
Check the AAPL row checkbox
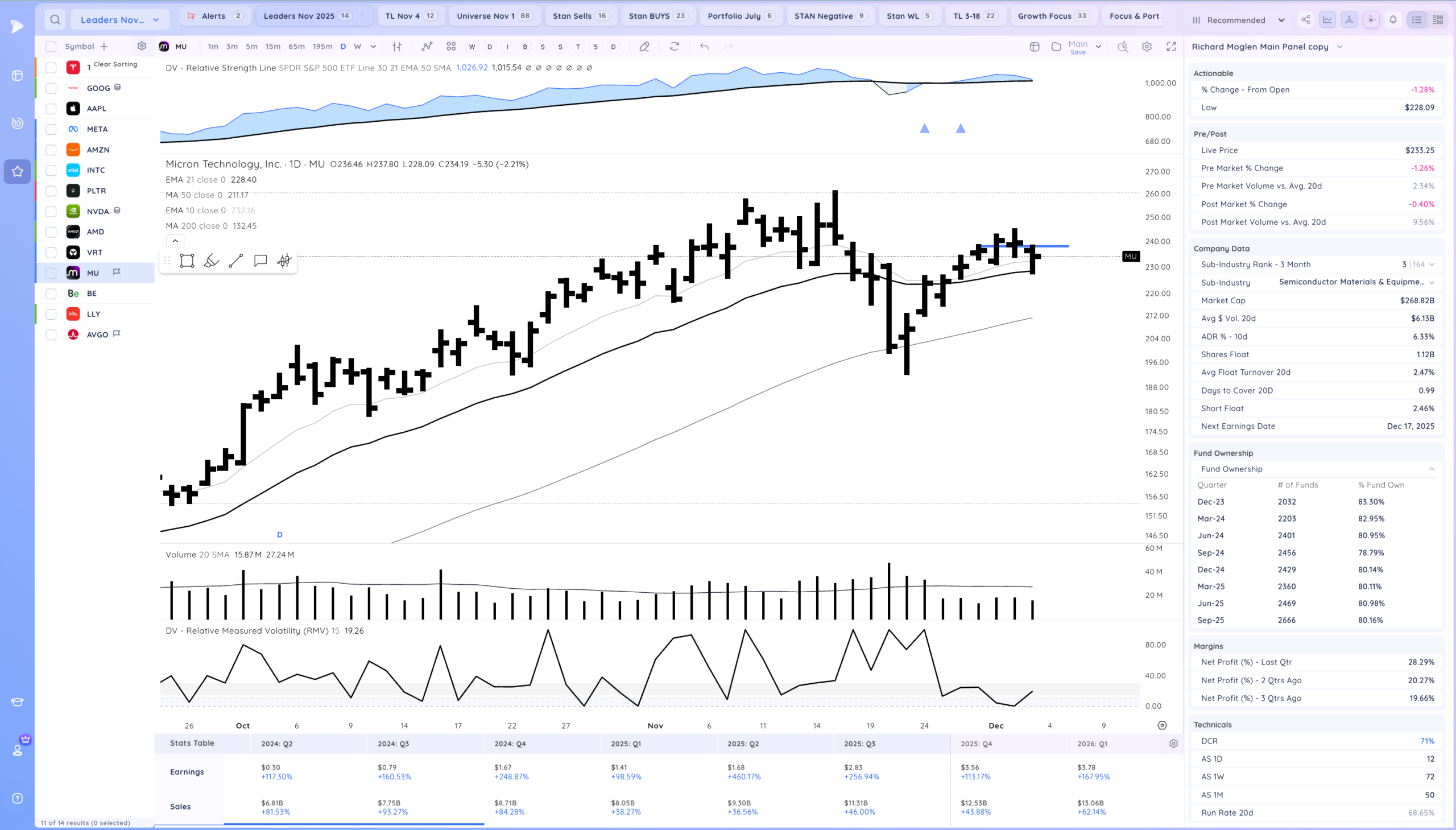point(51,109)
